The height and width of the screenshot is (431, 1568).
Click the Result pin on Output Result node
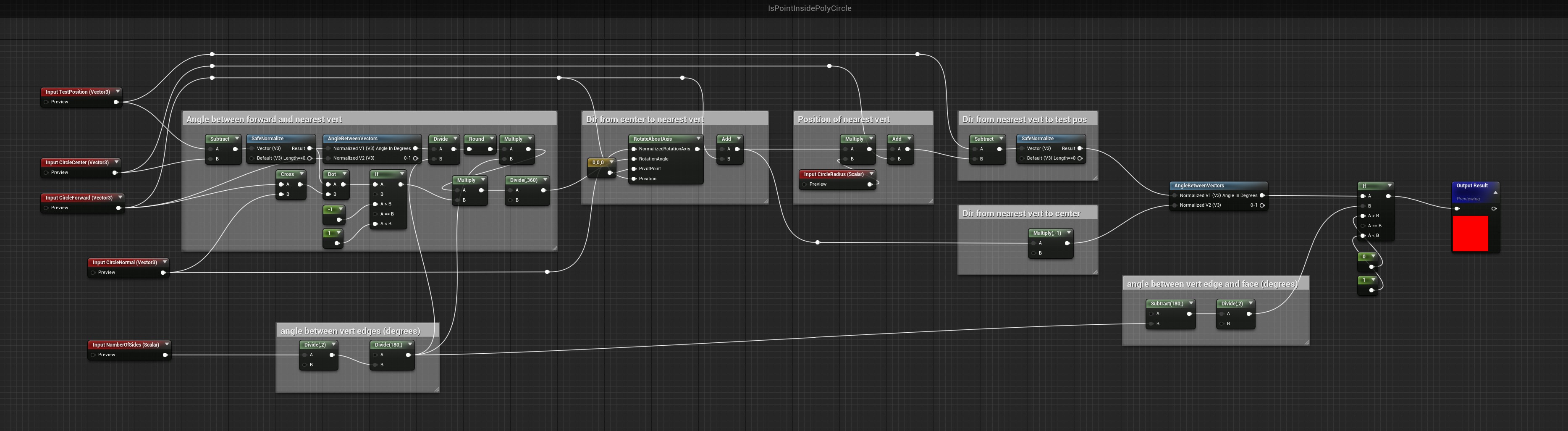tap(1457, 209)
